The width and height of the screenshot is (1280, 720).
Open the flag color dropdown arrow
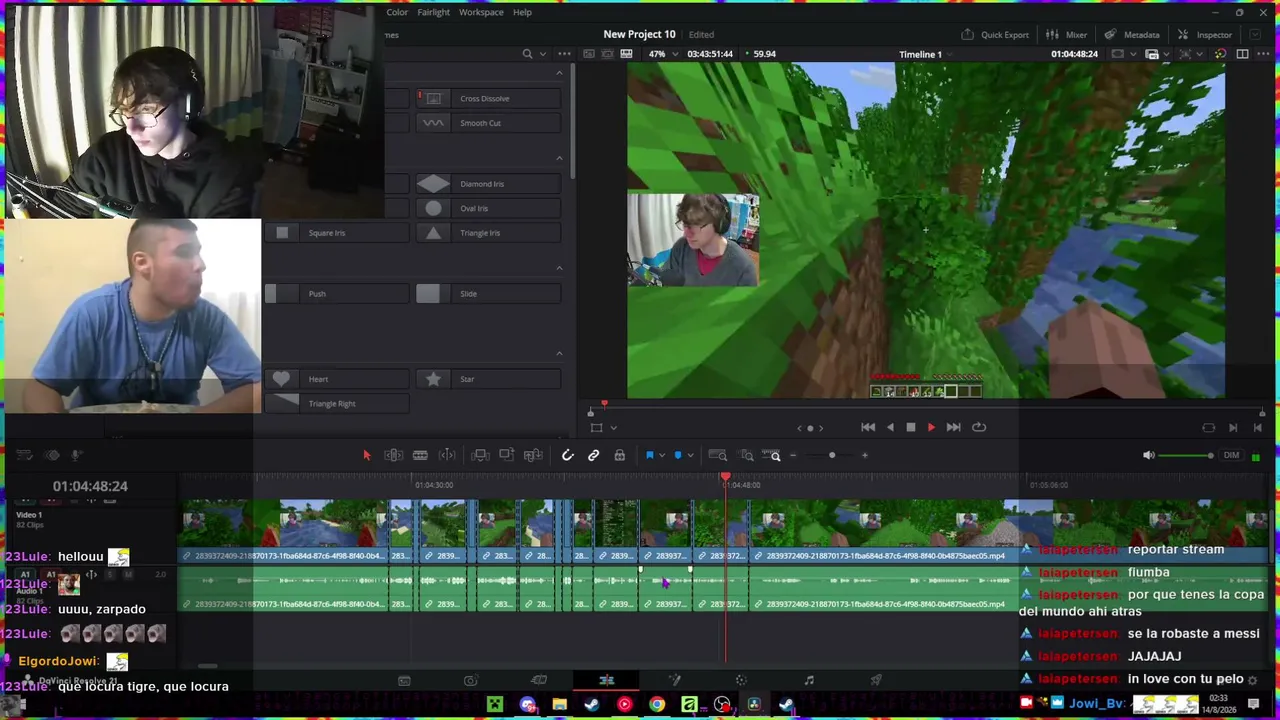pos(662,456)
